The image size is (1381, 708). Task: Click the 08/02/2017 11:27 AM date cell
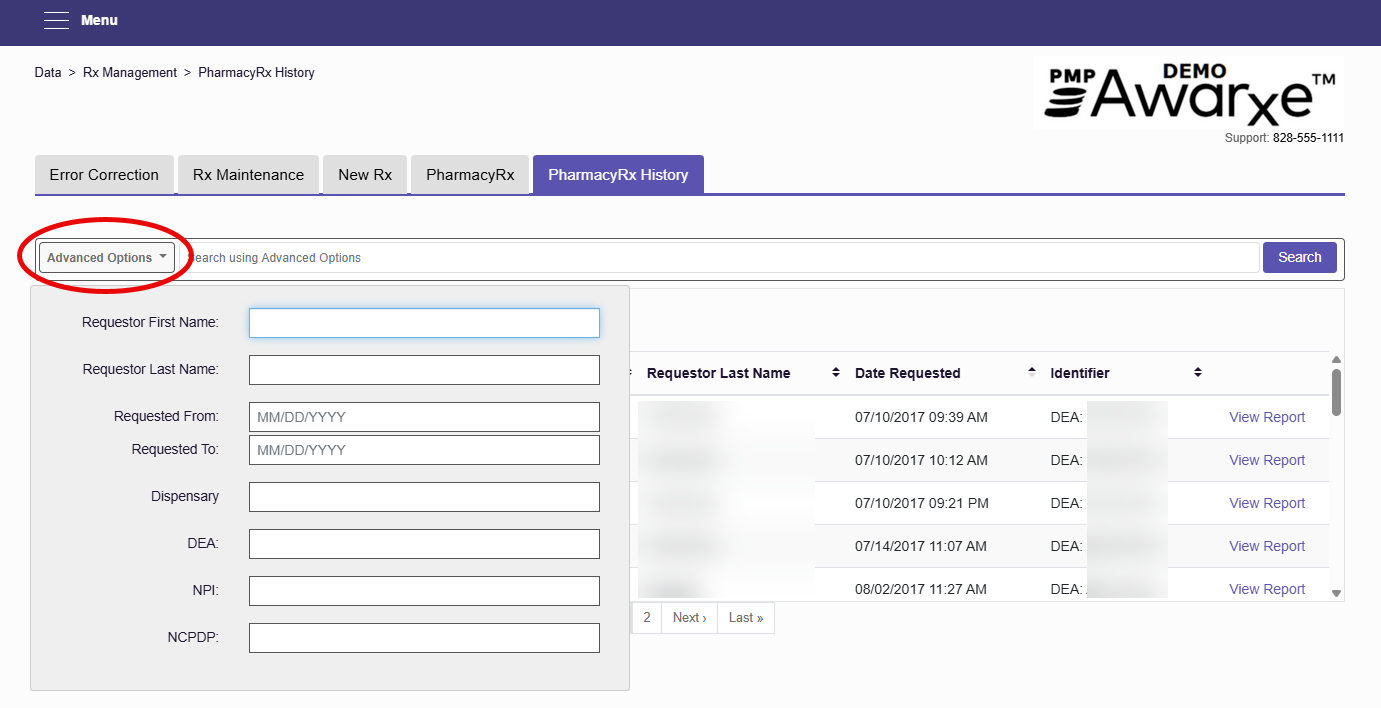point(921,589)
